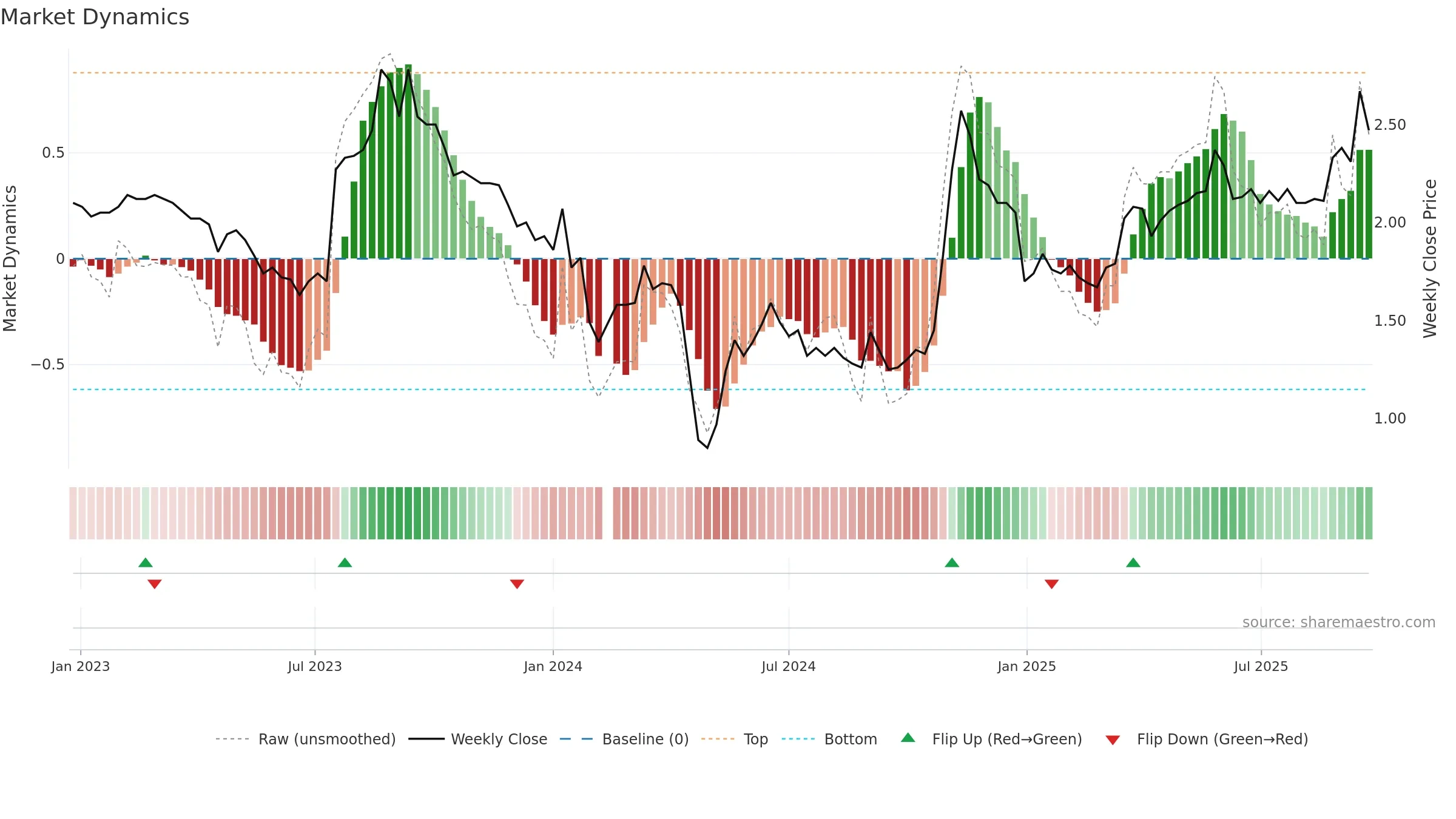Select the Flip Down marker before Jan 2024
Image resolution: width=1456 pixels, height=819 pixels.
tap(517, 584)
